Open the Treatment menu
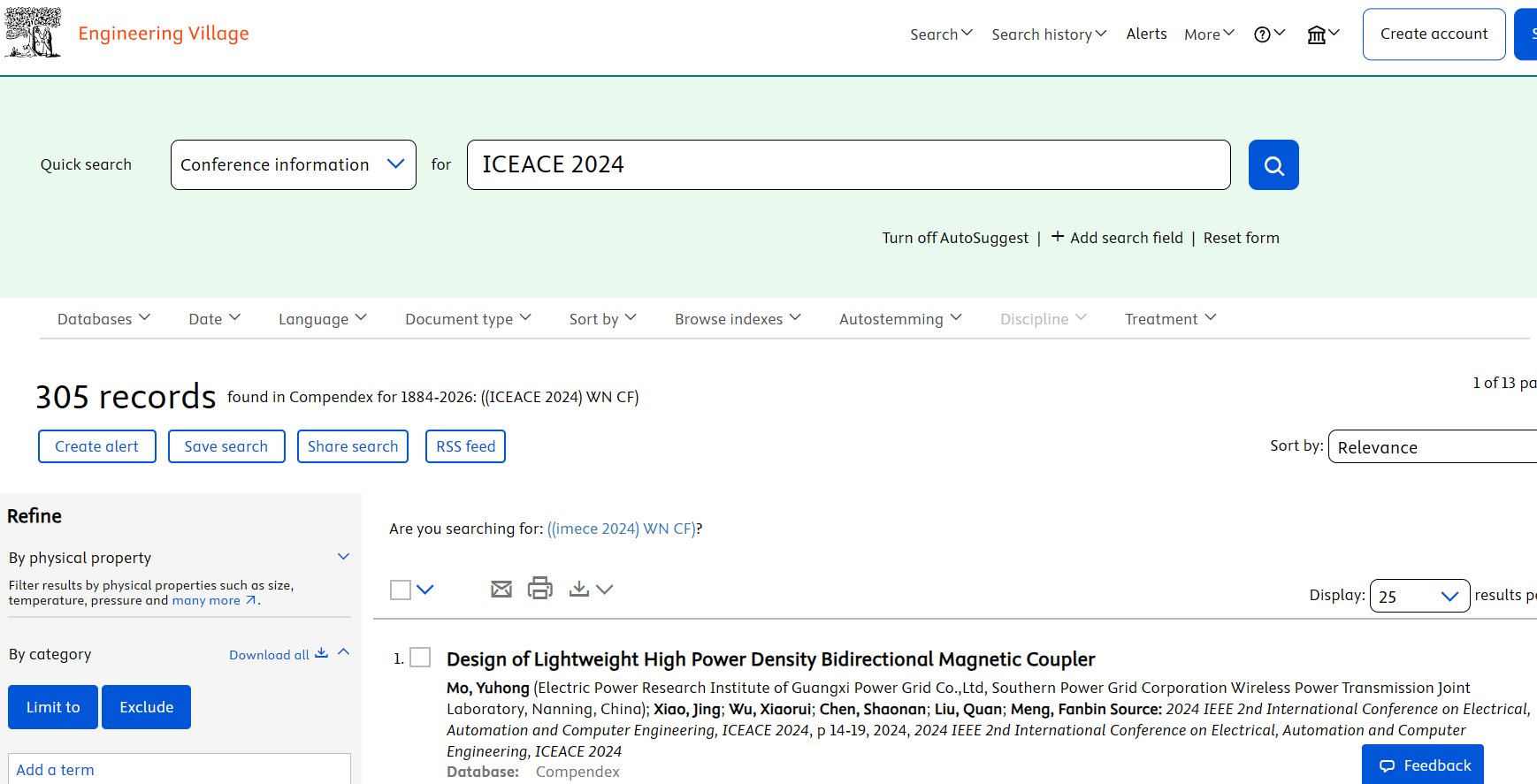Screen dimensions: 1537x784 (1171, 318)
